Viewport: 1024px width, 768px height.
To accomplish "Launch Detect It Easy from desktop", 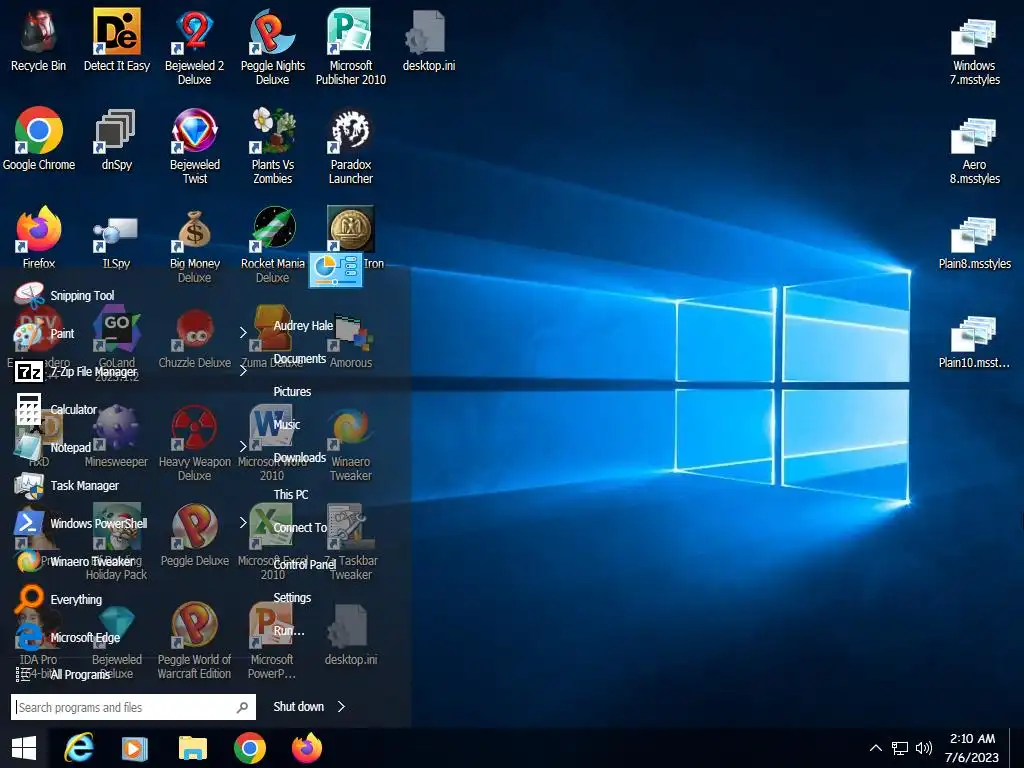I will [117, 39].
